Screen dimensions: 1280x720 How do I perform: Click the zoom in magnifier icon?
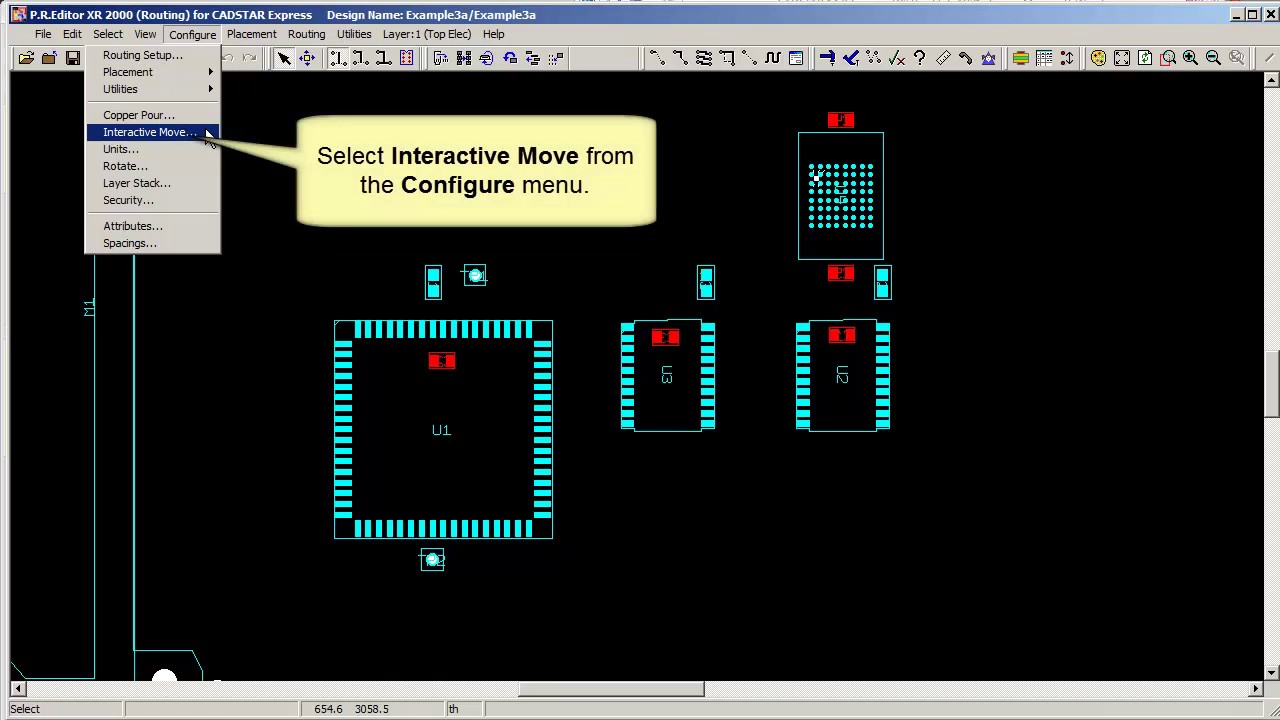[1190, 58]
